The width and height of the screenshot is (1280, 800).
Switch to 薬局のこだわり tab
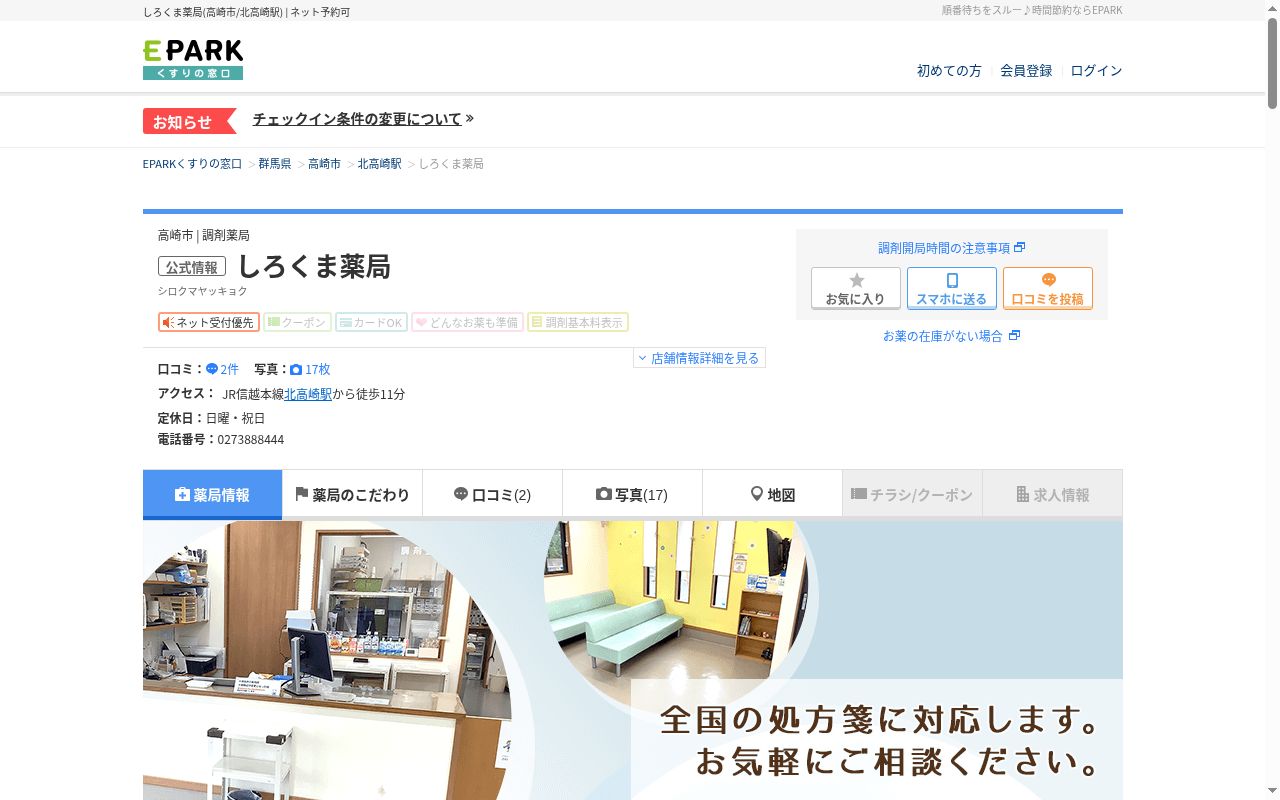click(x=352, y=495)
